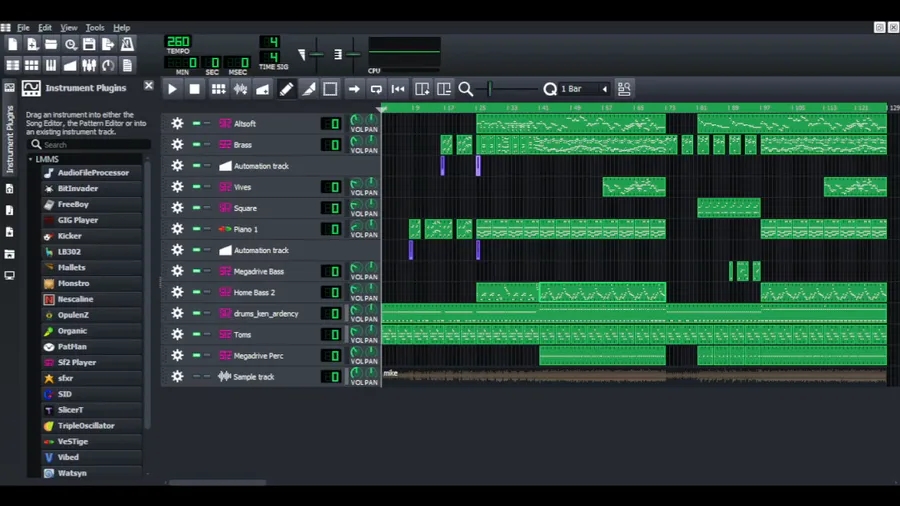Open the 1 Bar snap size dropdown

[584, 89]
